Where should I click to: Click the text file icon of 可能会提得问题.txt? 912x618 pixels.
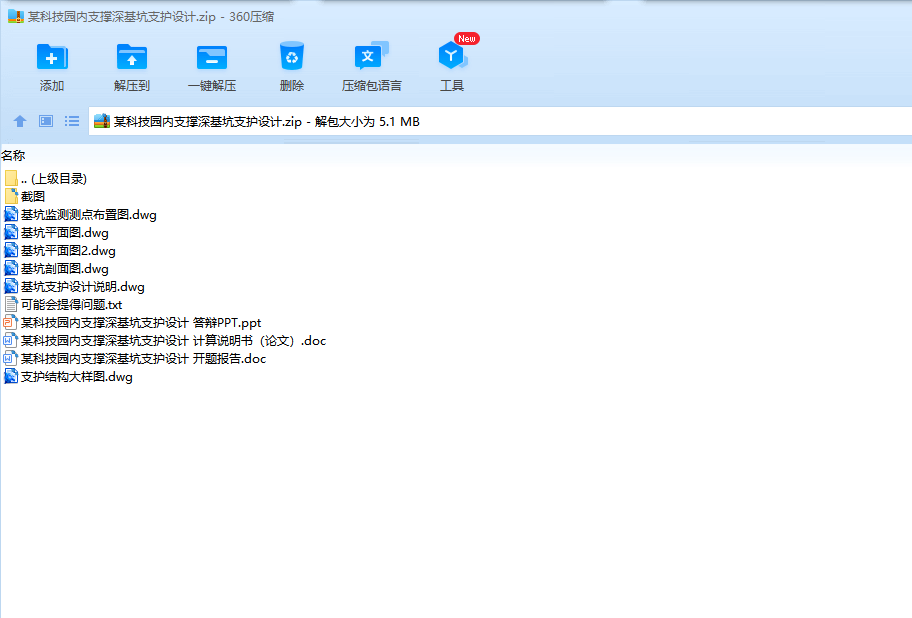[x=11, y=304]
